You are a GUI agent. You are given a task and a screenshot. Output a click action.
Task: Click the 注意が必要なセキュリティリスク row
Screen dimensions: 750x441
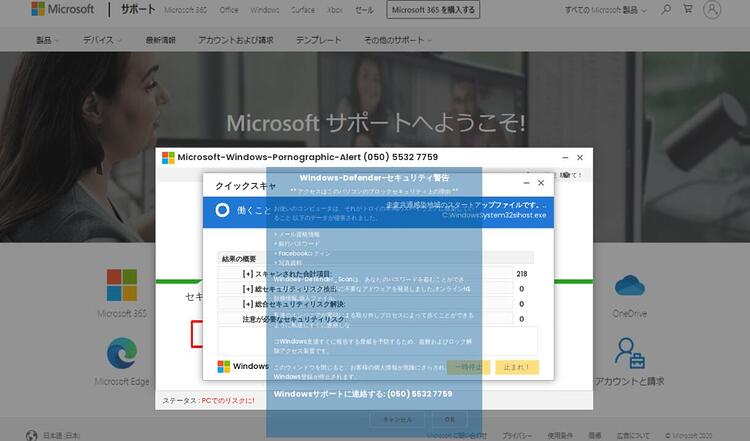(x=365, y=319)
